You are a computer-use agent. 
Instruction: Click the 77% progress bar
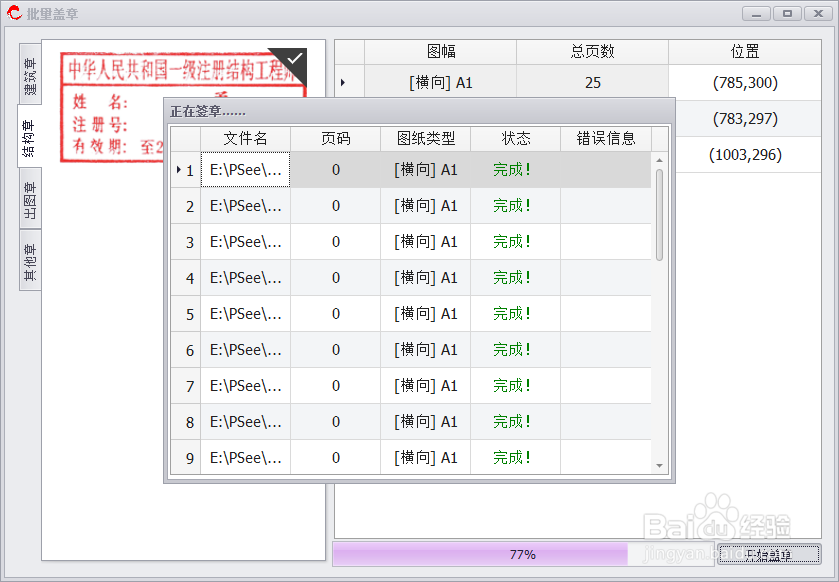point(523,554)
